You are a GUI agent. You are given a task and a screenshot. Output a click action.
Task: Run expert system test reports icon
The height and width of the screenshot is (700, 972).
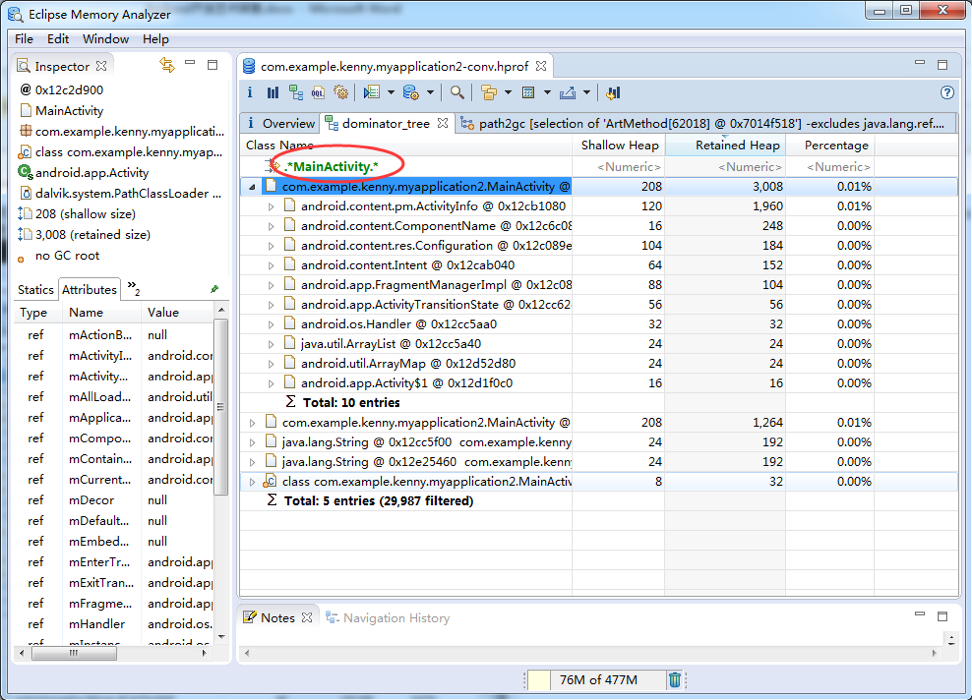pyautogui.click(x=372, y=93)
